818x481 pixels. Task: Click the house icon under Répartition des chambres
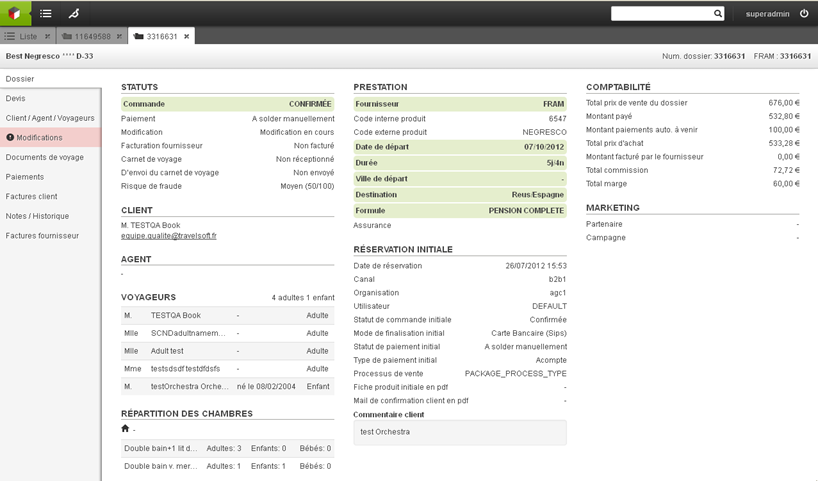[x=125, y=429]
